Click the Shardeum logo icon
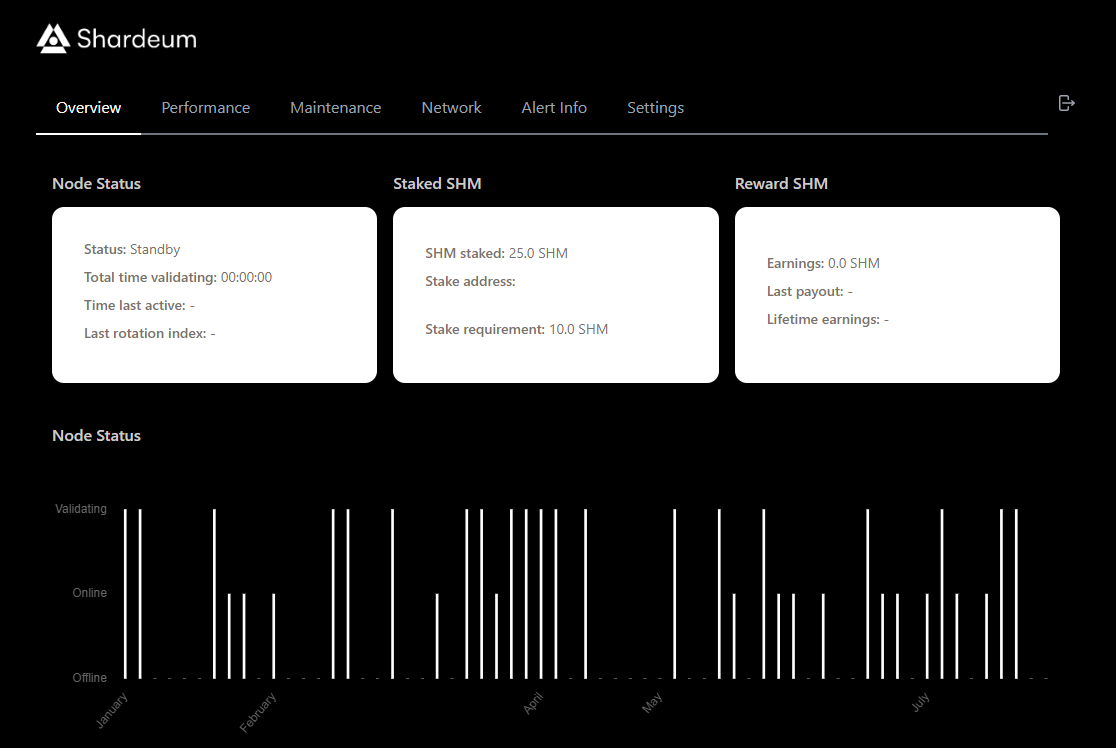 [x=53, y=38]
